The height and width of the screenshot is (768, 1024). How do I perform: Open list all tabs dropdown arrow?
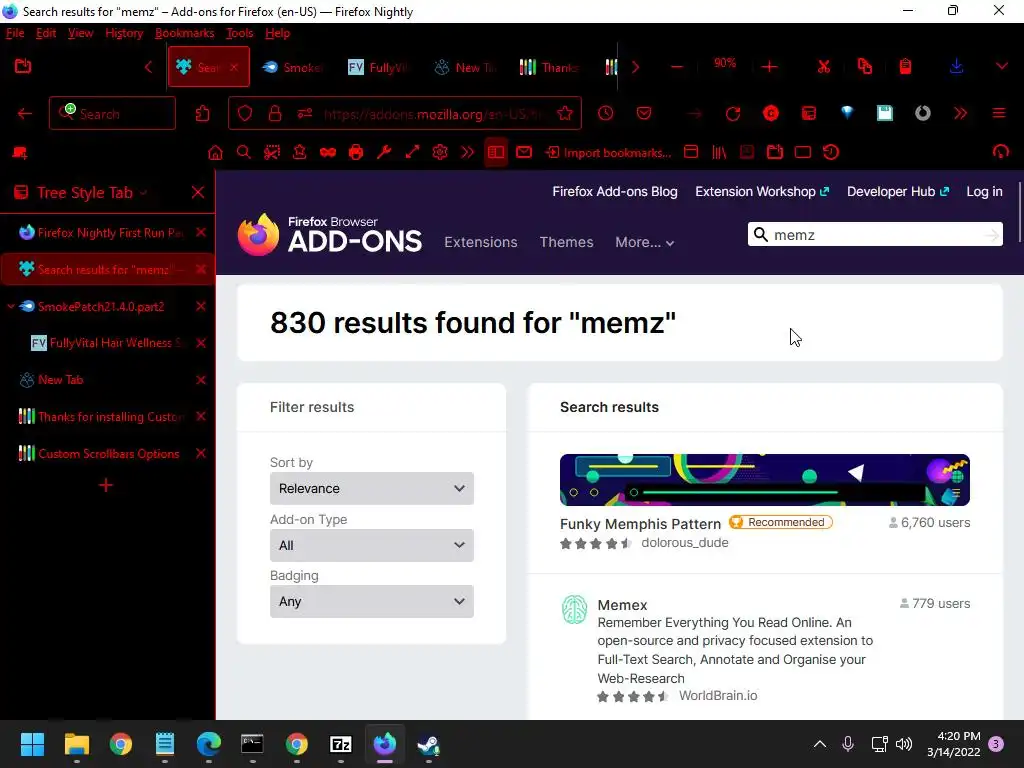(1002, 67)
